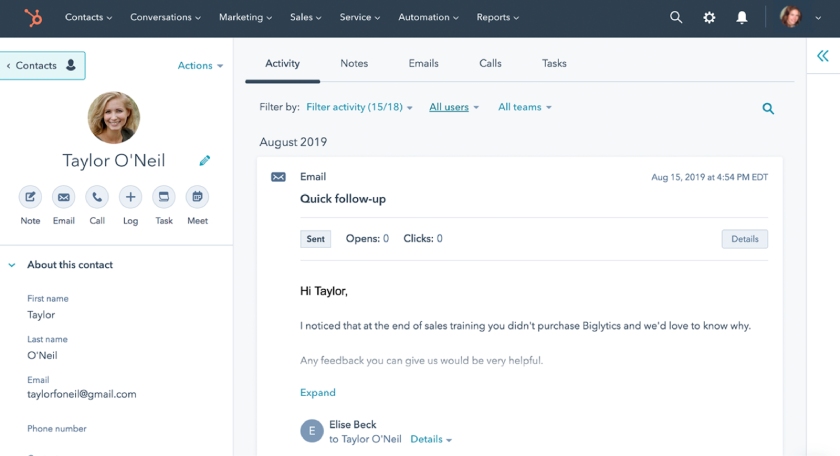Open the Reports menu
Viewport: 840px width, 456px height.
coord(498,17)
